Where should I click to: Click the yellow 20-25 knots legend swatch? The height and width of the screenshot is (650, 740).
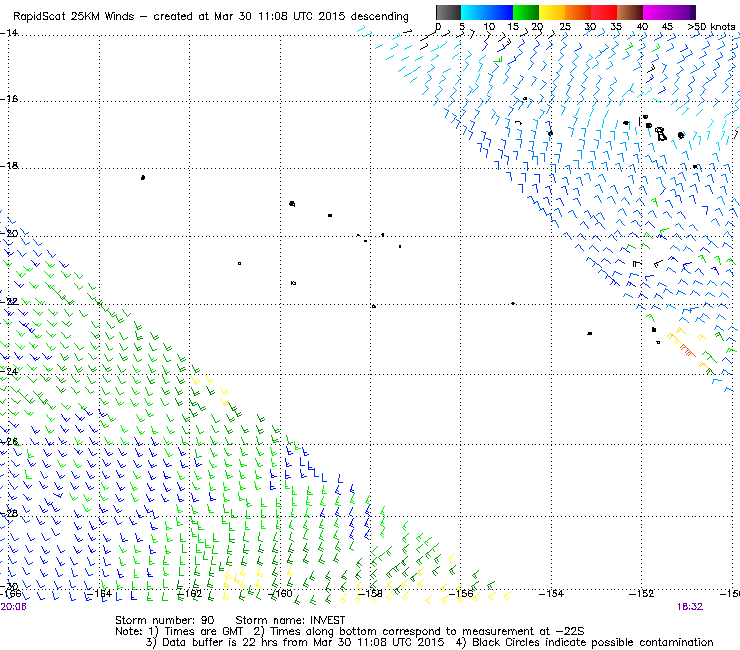[551, 12]
